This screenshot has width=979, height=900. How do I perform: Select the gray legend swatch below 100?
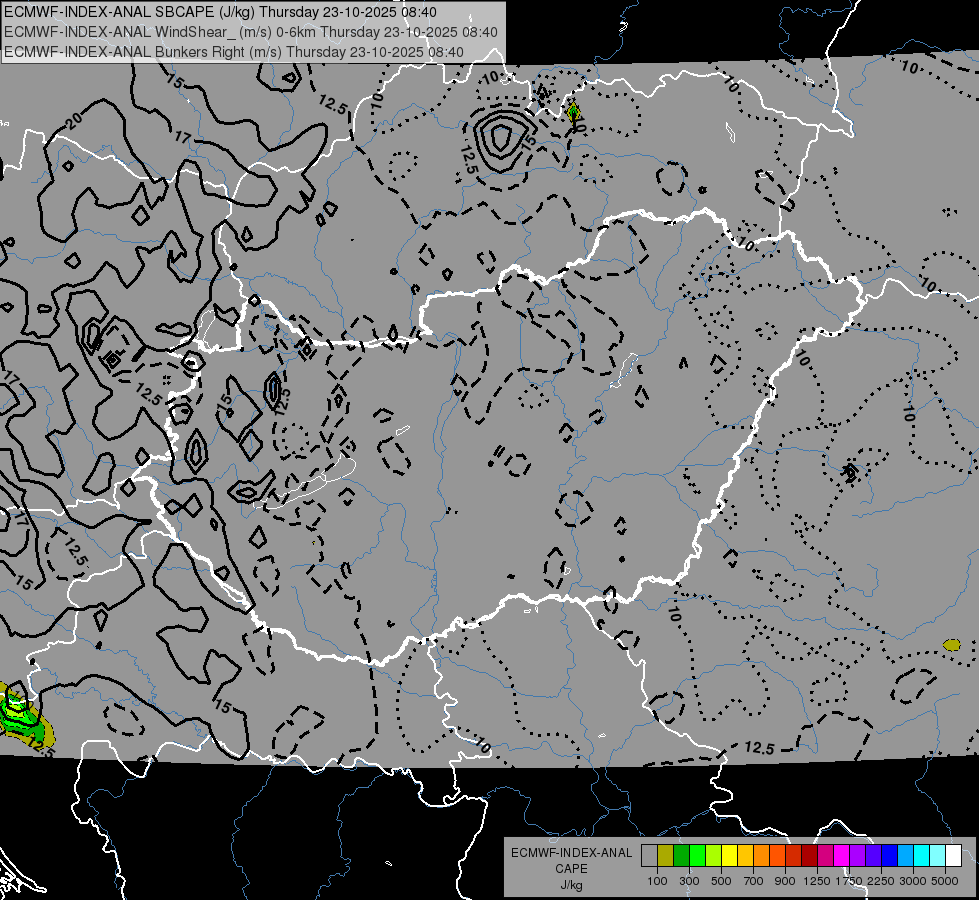649,855
